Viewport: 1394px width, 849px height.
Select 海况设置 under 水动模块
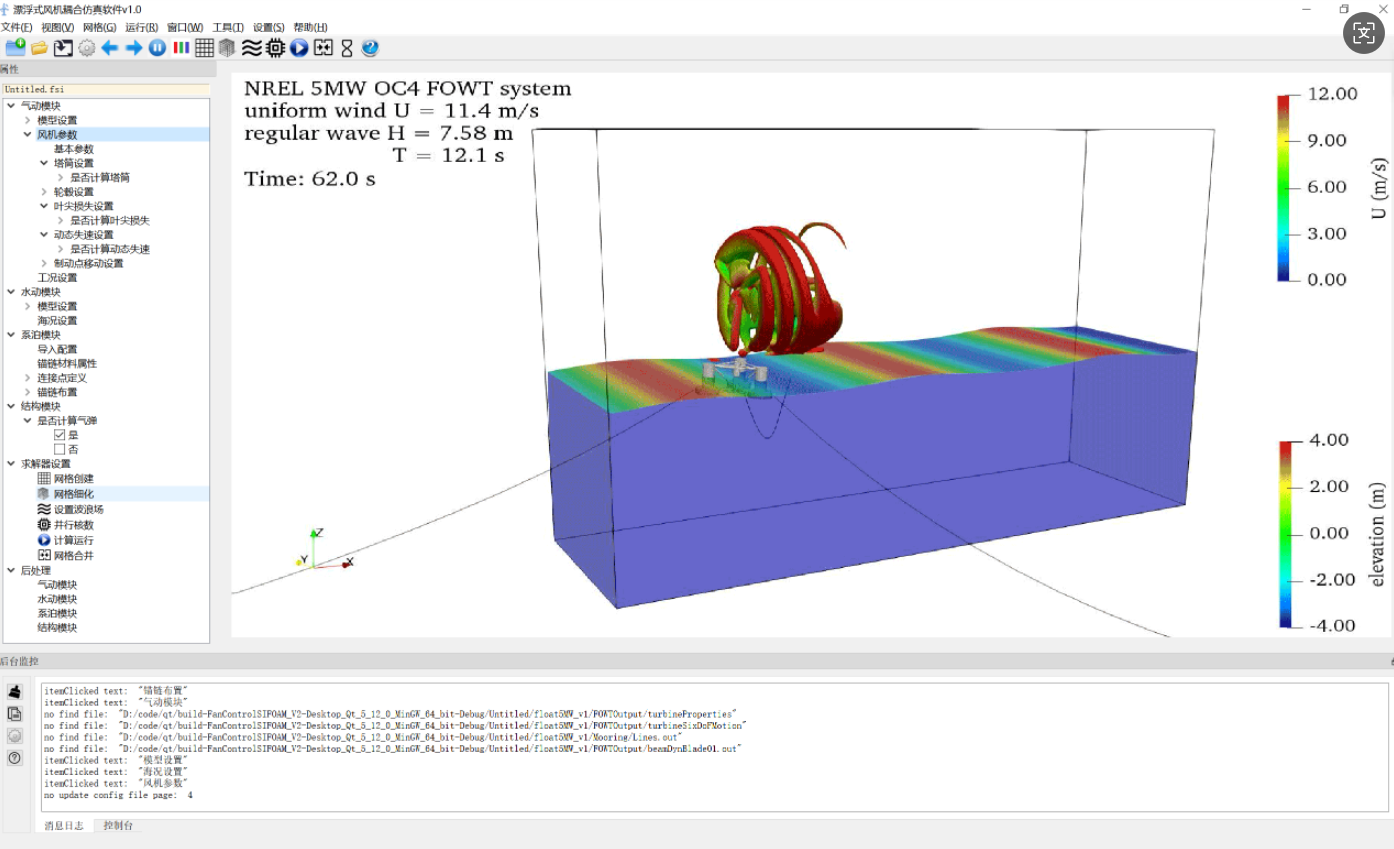57,321
